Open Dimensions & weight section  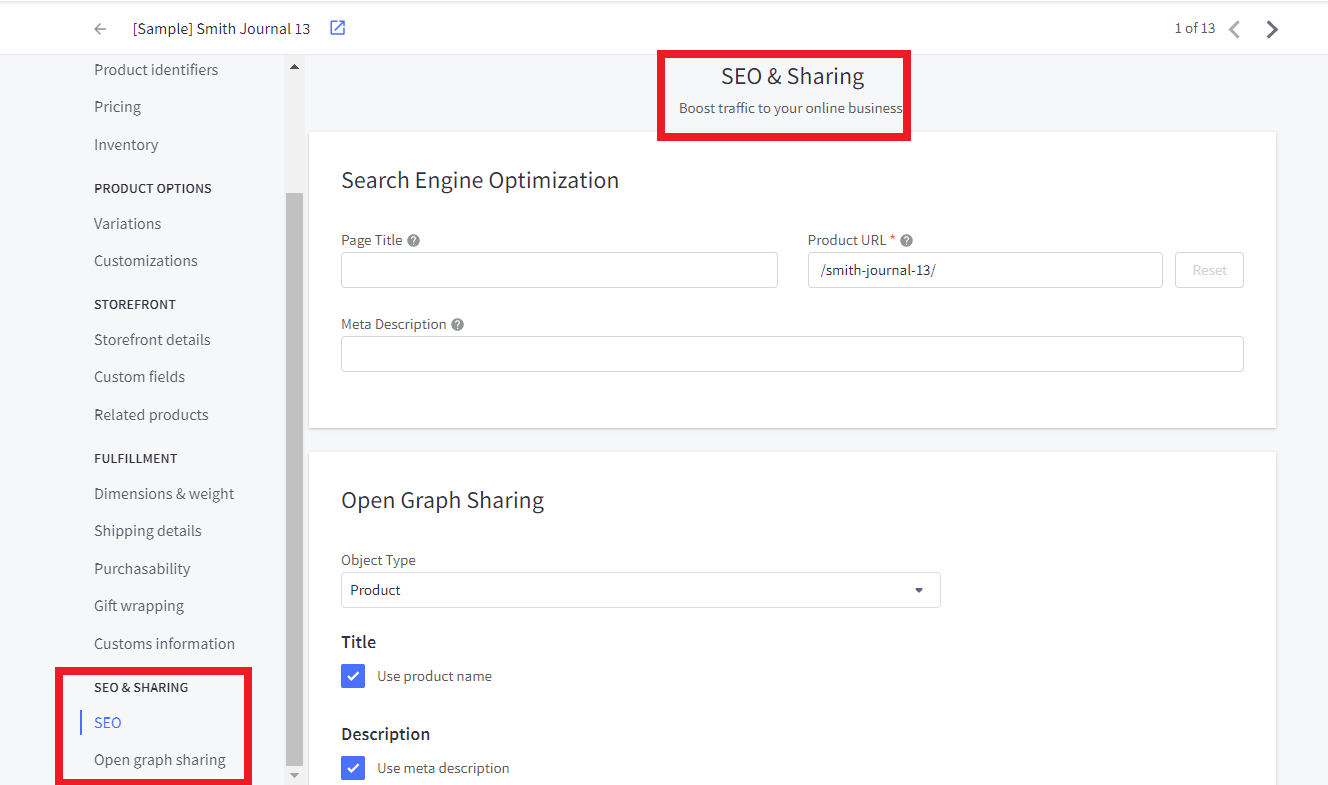point(164,494)
